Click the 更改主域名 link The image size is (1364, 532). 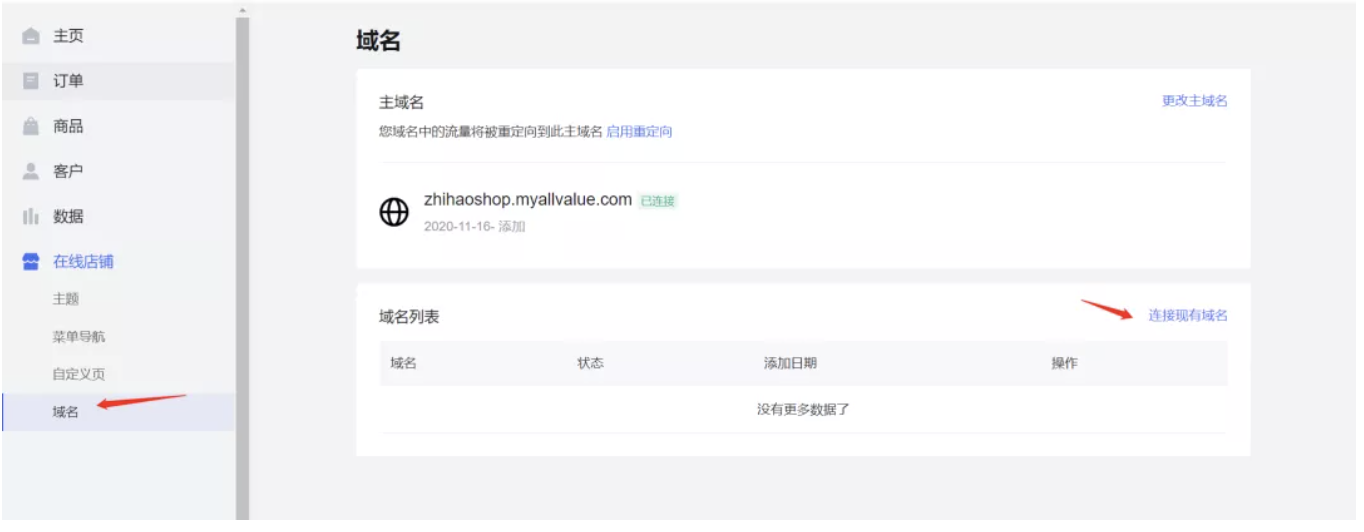point(1194,101)
